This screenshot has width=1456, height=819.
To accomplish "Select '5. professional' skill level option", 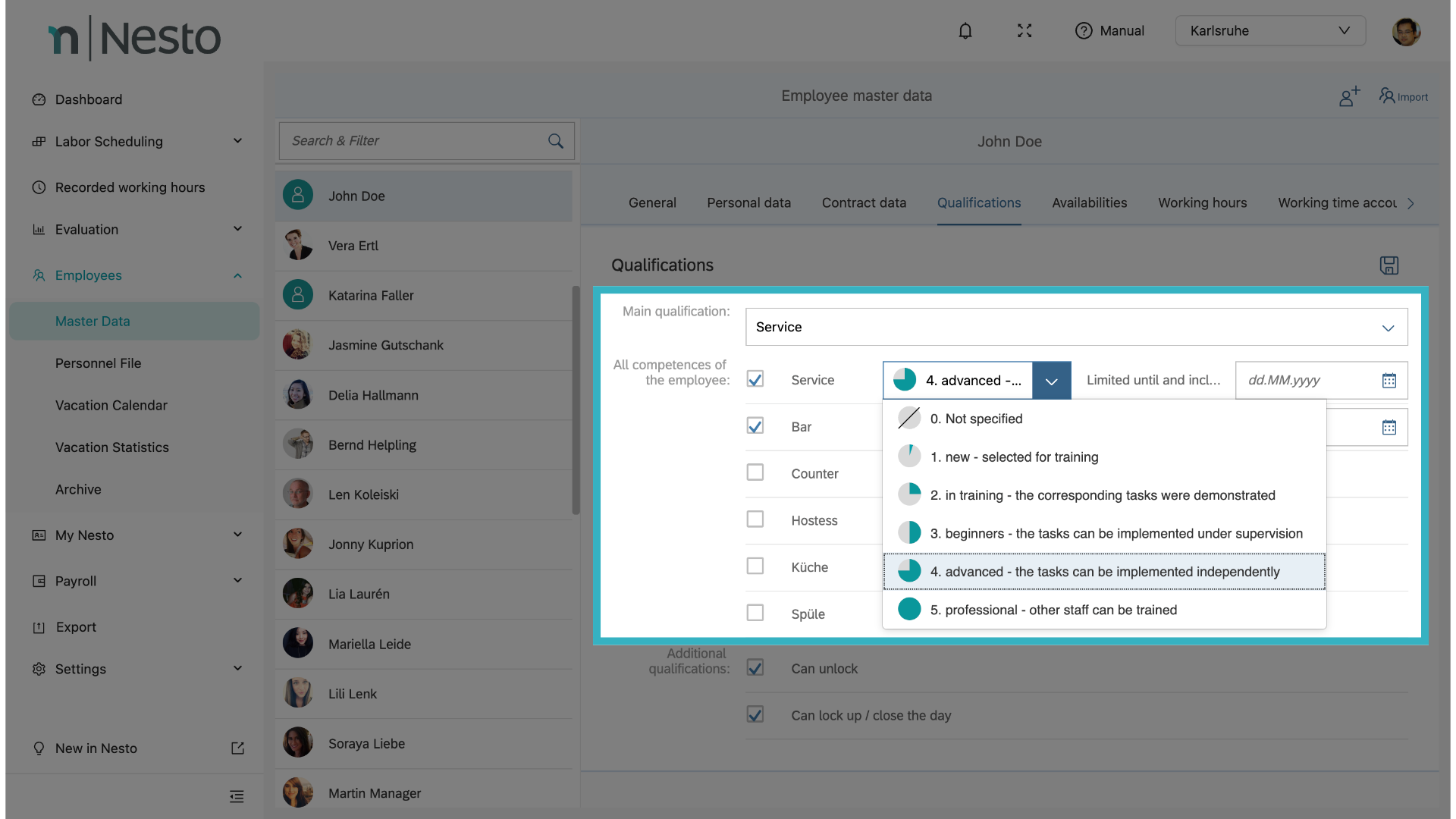I will (x=1053, y=610).
